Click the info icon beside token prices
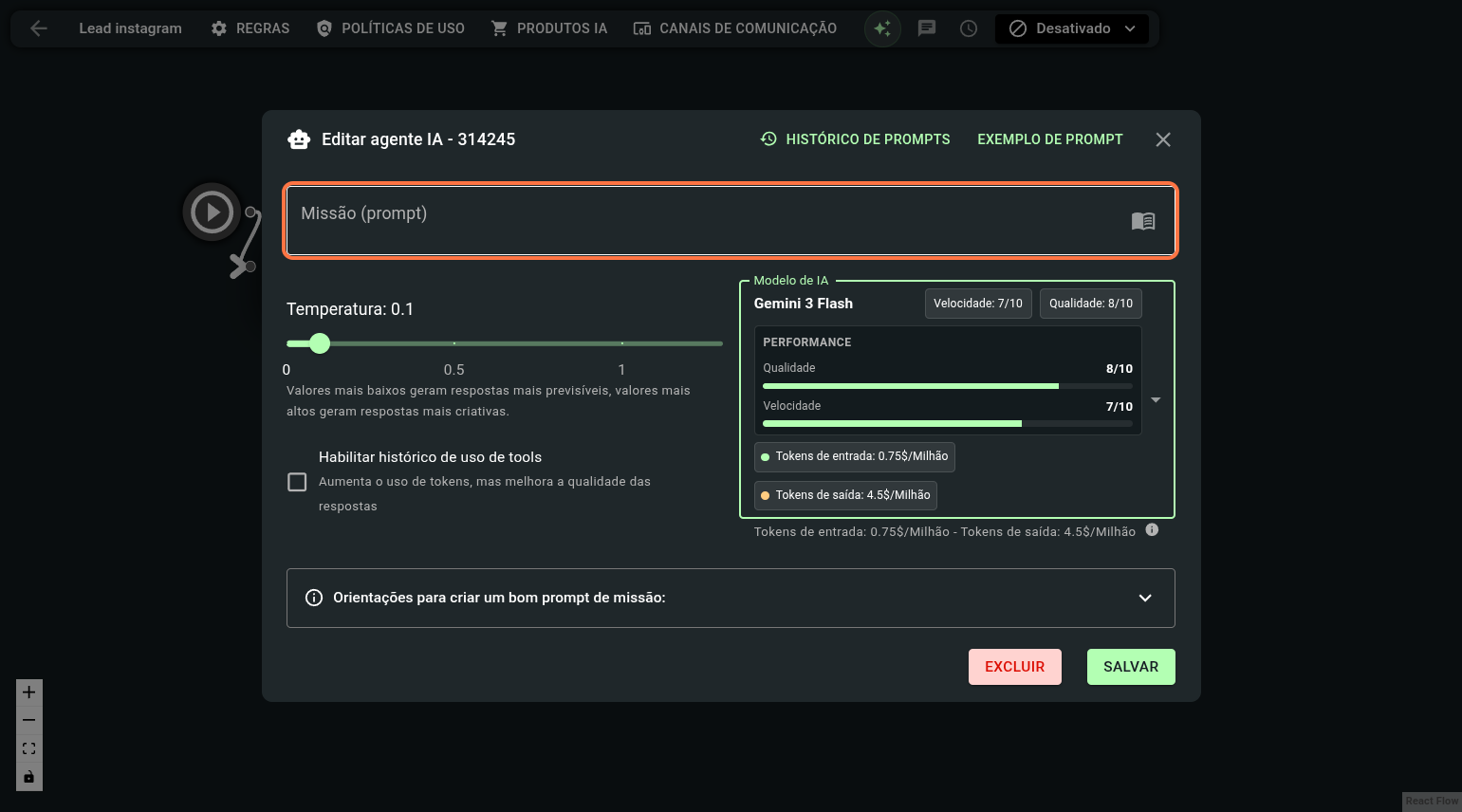Image resolution: width=1462 pixels, height=812 pixels. (x=1152, y=530)
